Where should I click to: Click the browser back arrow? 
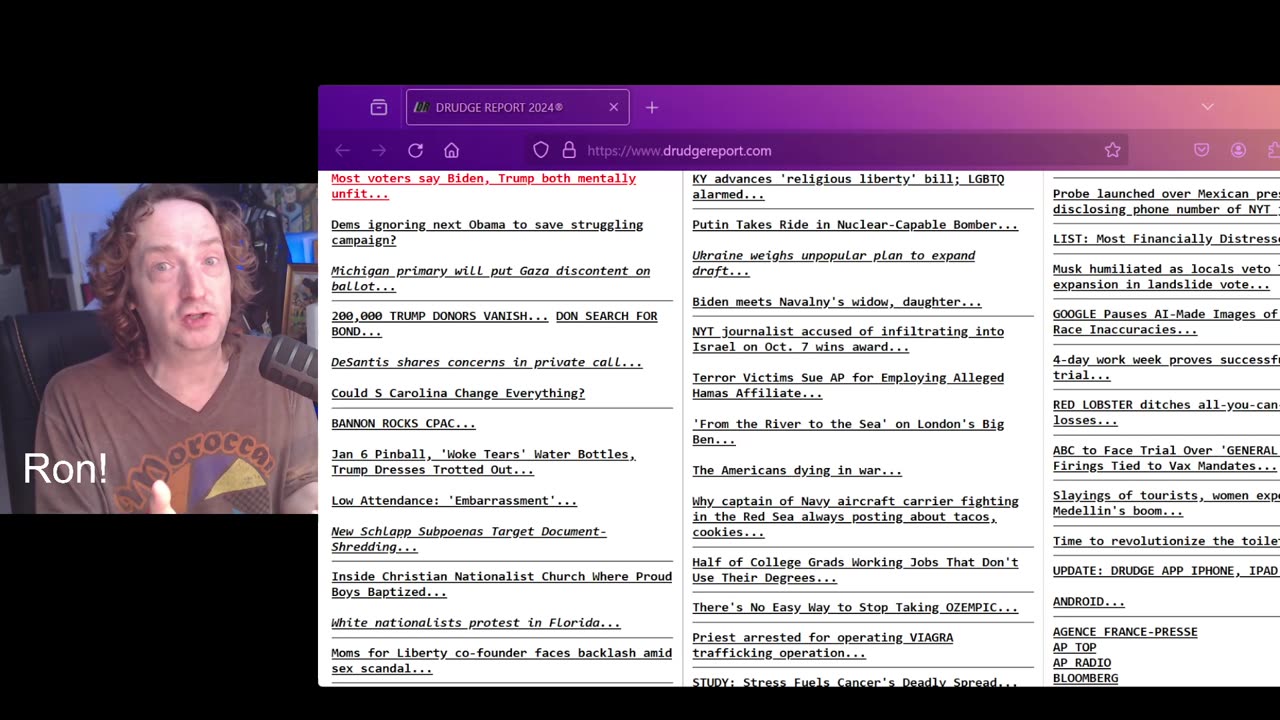point(343,150)
